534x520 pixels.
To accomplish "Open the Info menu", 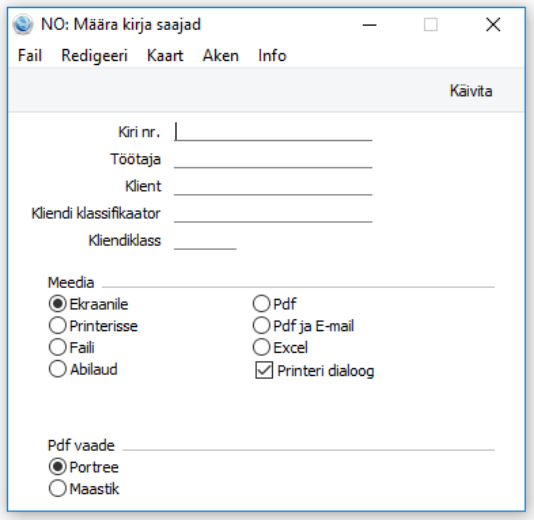I will tap(272, 56).
